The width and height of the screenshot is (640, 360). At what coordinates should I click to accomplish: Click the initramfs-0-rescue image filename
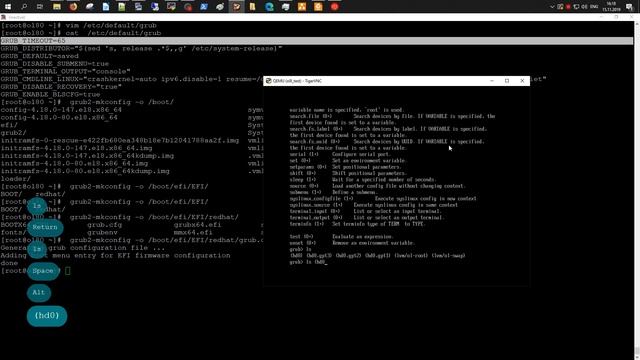point(120,140)
